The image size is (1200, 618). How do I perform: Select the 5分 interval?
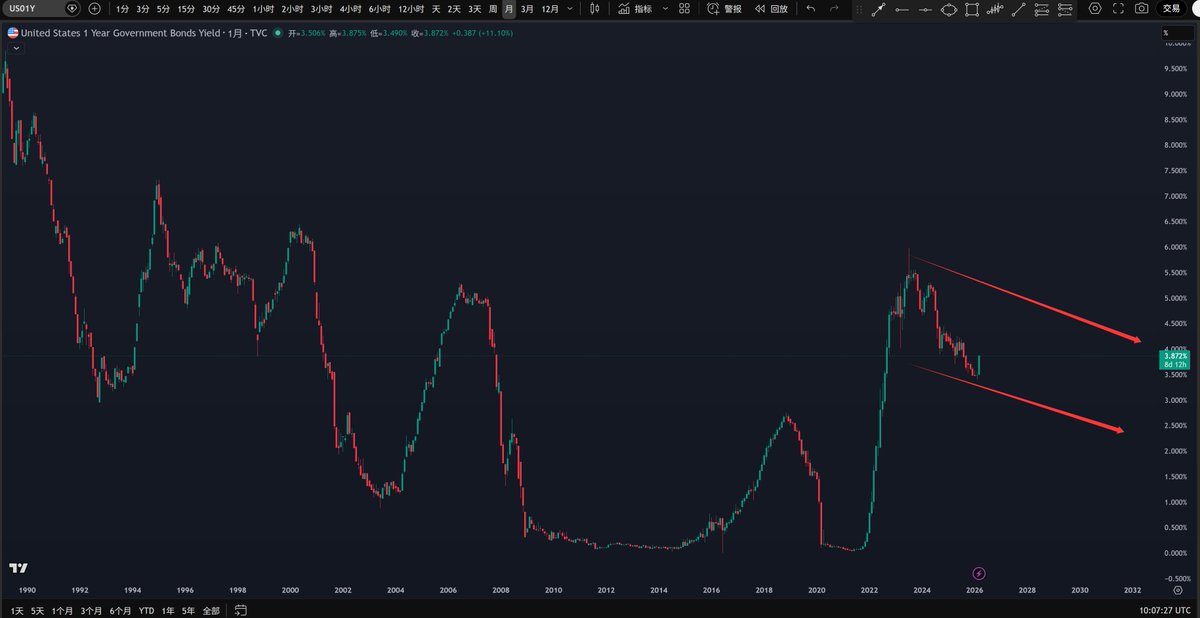pyautogui.click(x=163, y=8)
